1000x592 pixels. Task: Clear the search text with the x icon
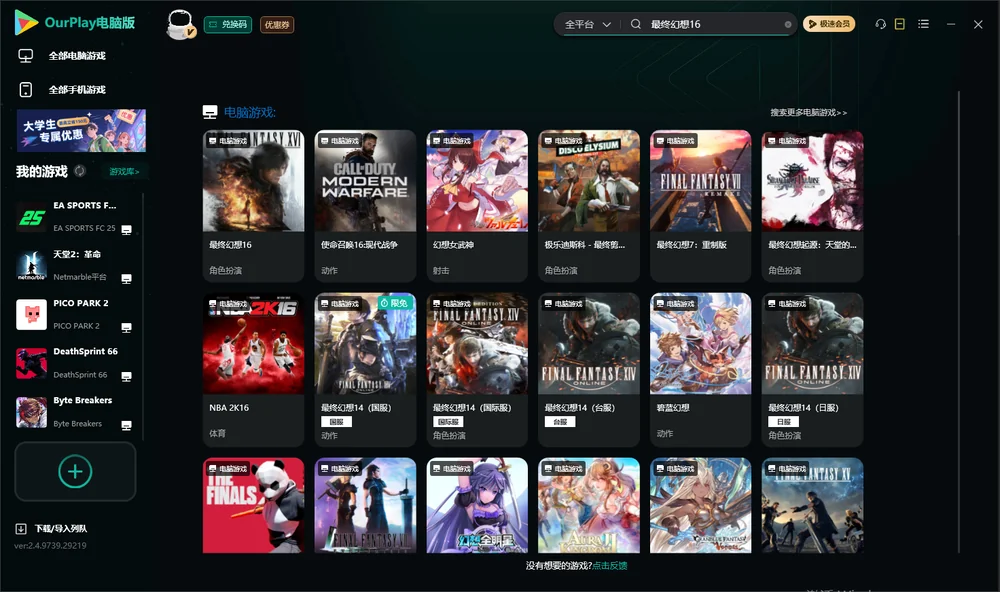point(788,25)
